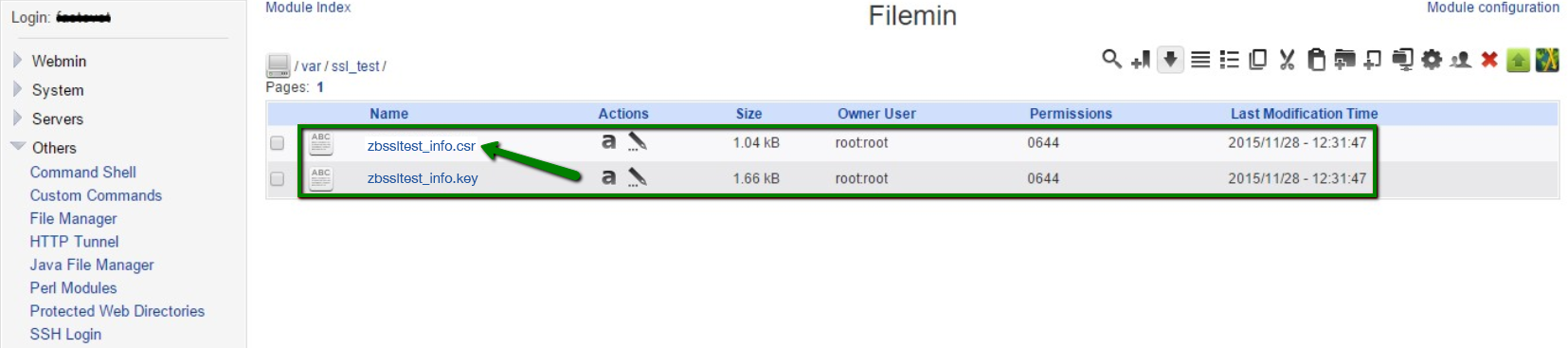Click the red X delete icon

(1489, 60)
